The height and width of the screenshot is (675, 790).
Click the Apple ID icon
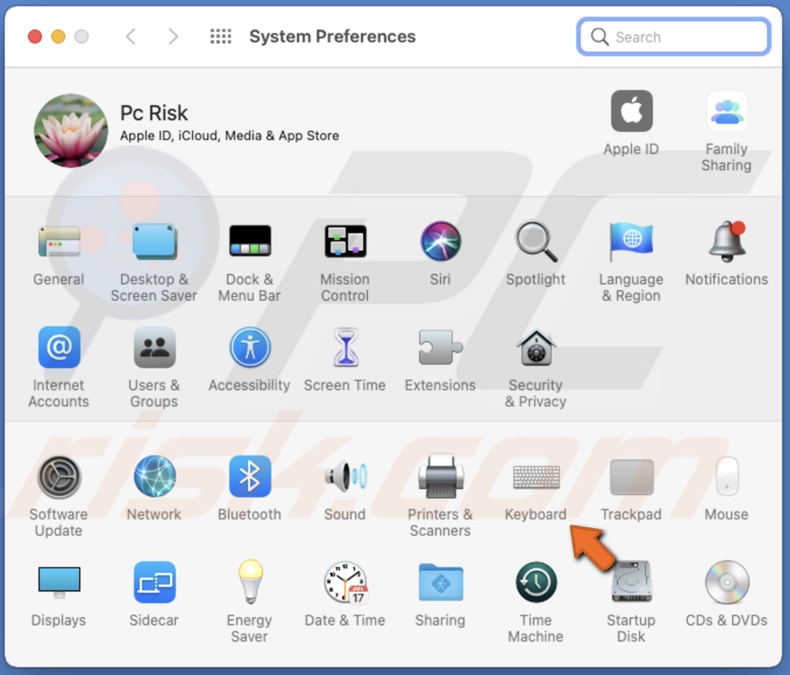tap(631, 113)
